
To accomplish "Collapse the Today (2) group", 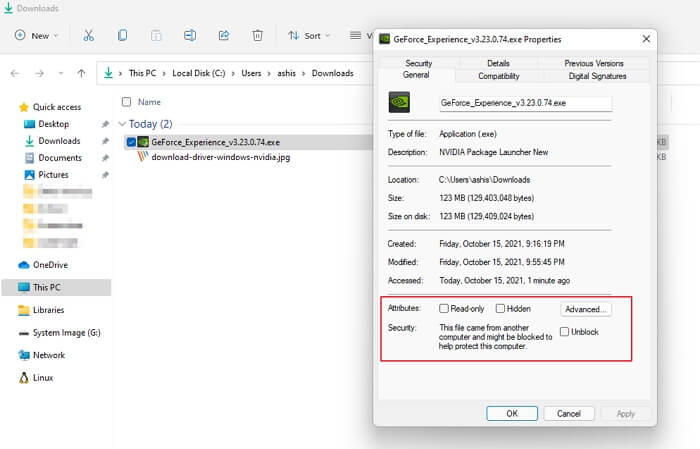I will click(122, 124).
